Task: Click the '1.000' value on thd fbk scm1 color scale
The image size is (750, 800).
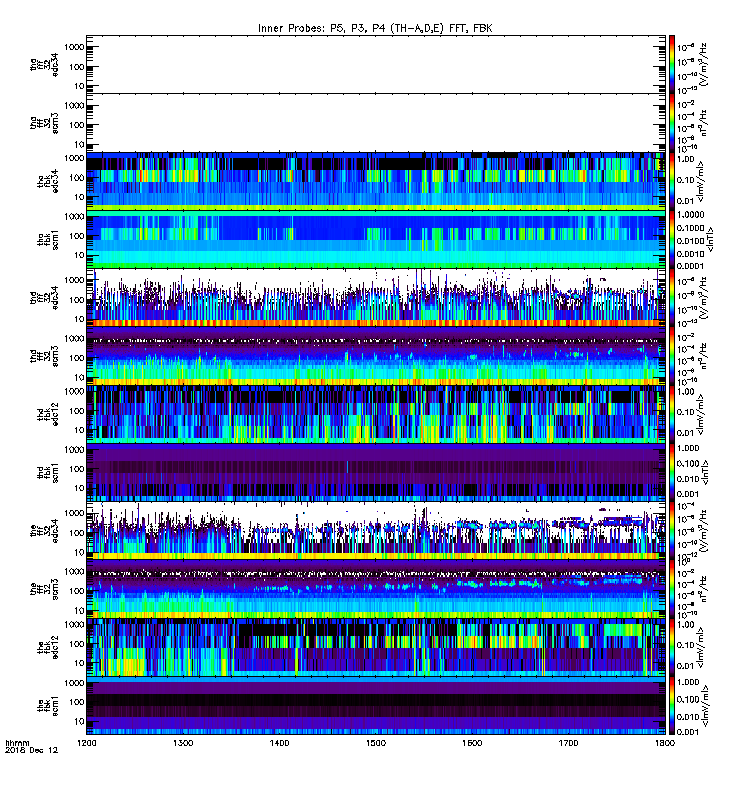Action: click(x=688, y=448)
